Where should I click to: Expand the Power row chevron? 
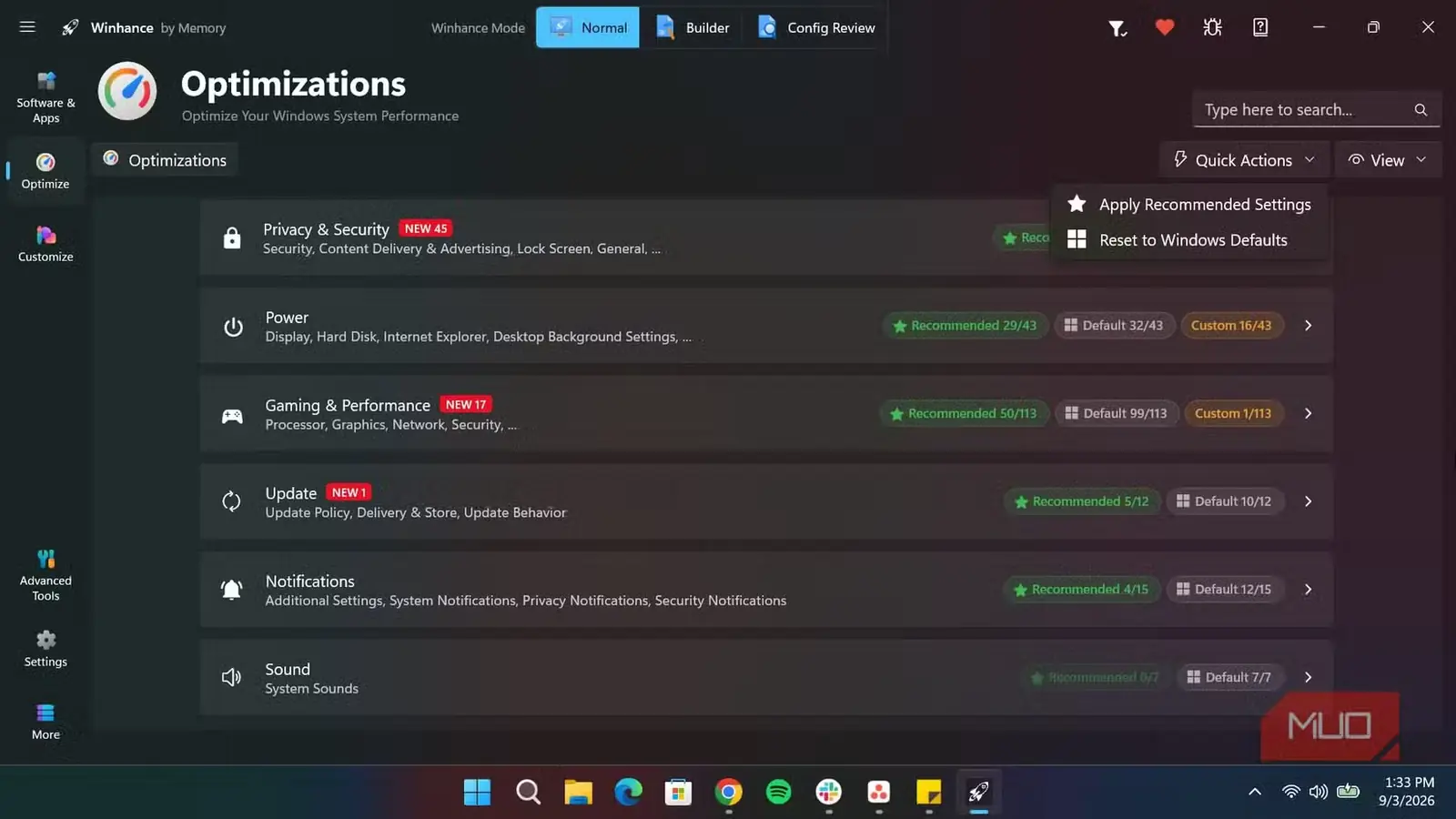pos(1308,326)
